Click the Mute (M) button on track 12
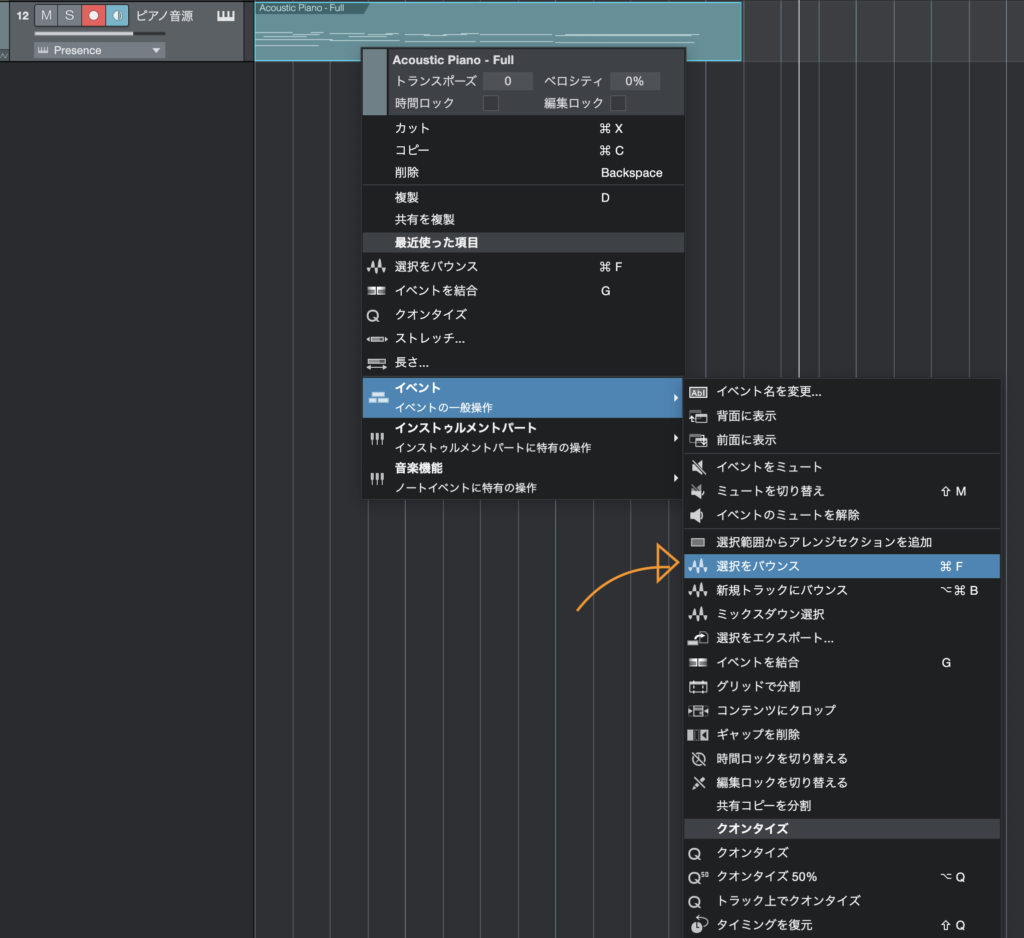The height and width of the screenshot is (938, 1024). (46, 15)
